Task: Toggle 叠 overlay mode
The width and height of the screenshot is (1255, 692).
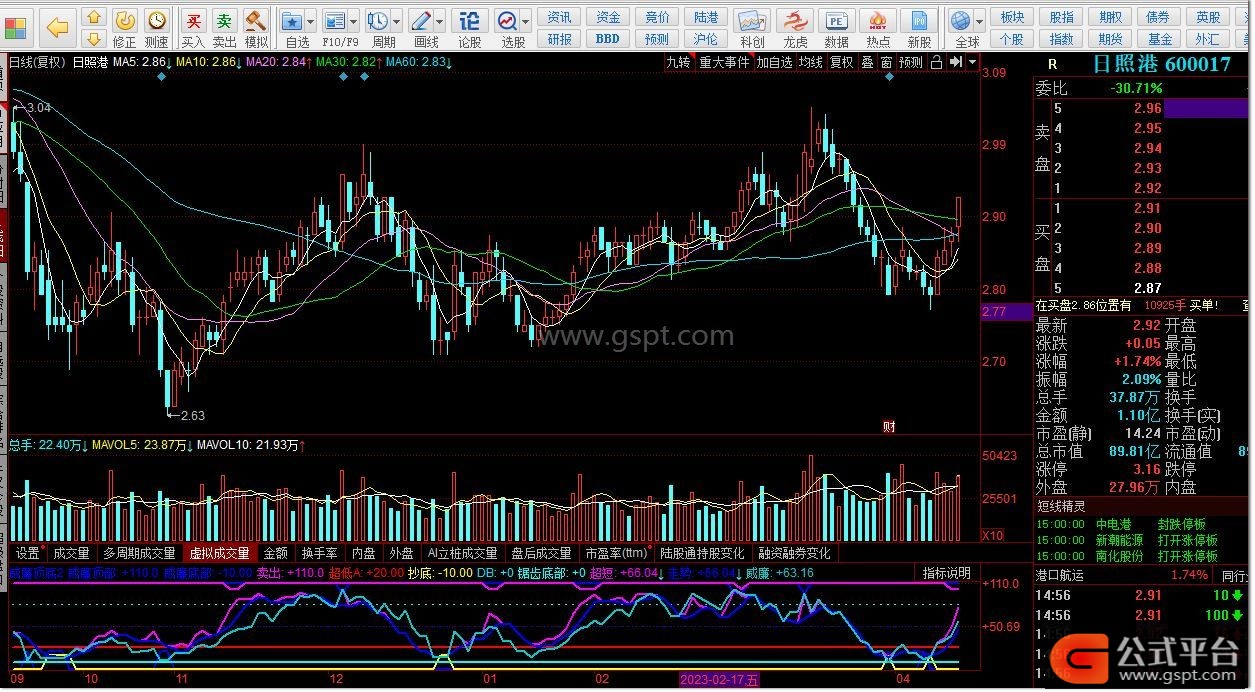Action: 867,62
